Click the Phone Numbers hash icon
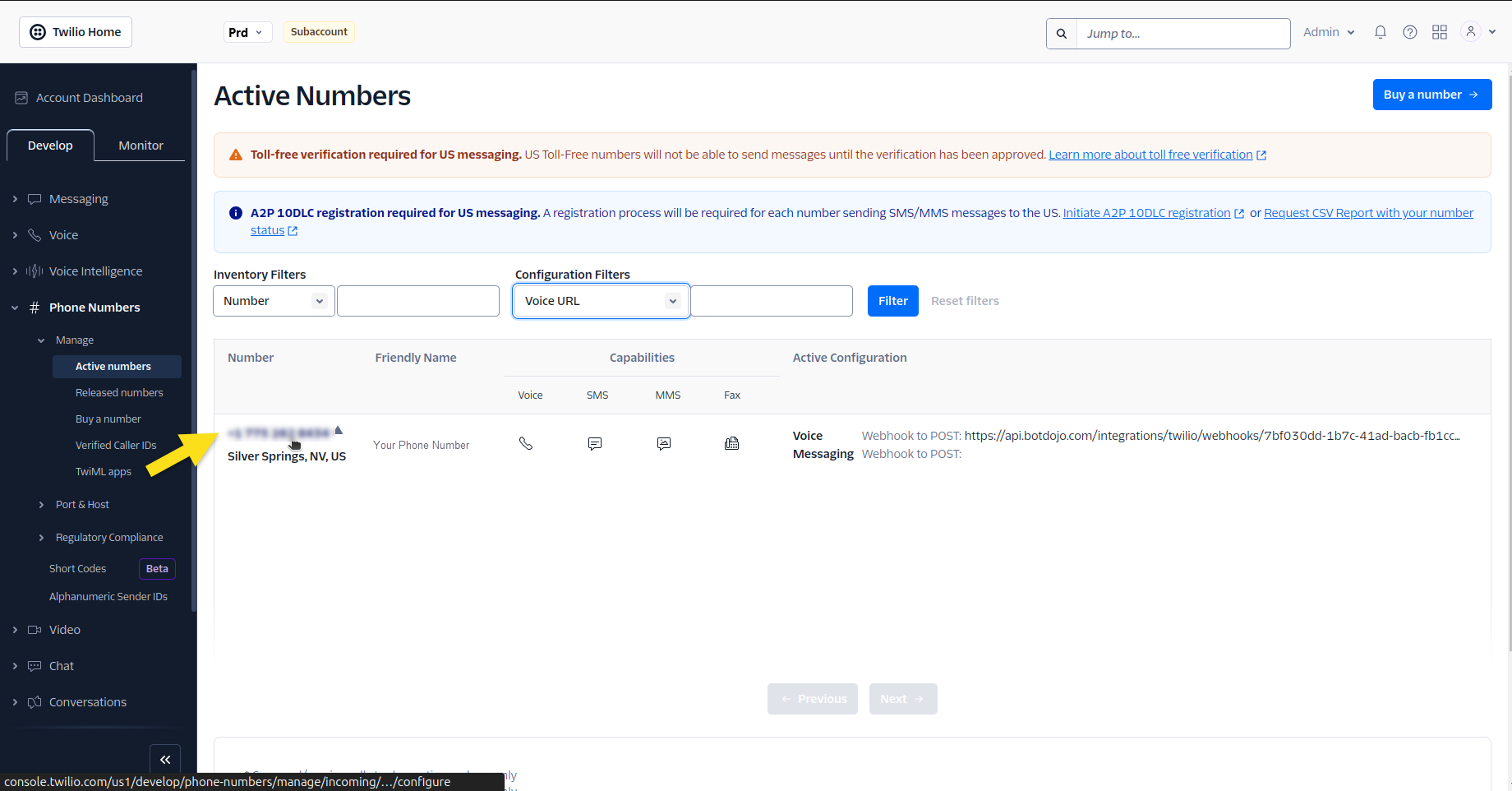Screen dimensions: 1512x791 (x=35, y=308)
